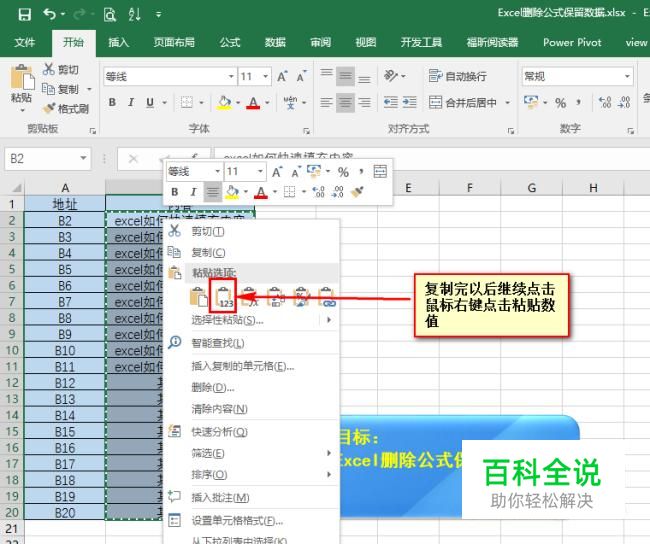
Task: Click the Sort A-Z quick access icon
Action: point(134,15)
